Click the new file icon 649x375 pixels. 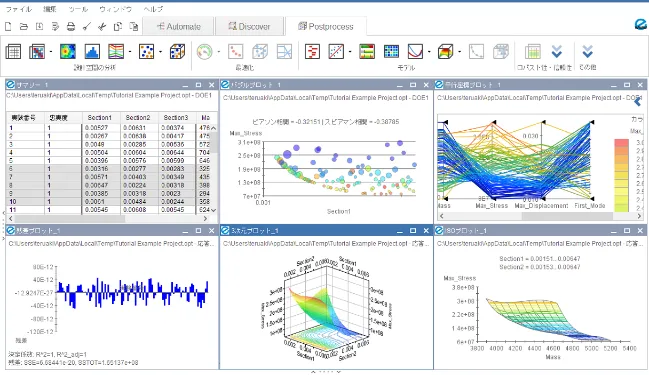click(x=8, y=26)
